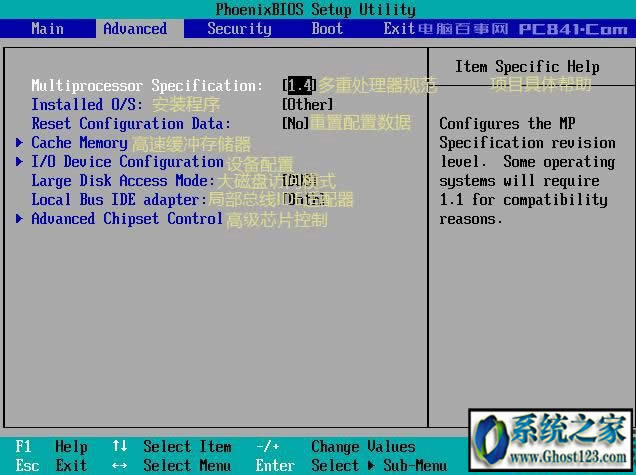Toggle Reset Configuration Data No value
The height and width of the screenshot is (475, 636).
[x=296, y=123]
